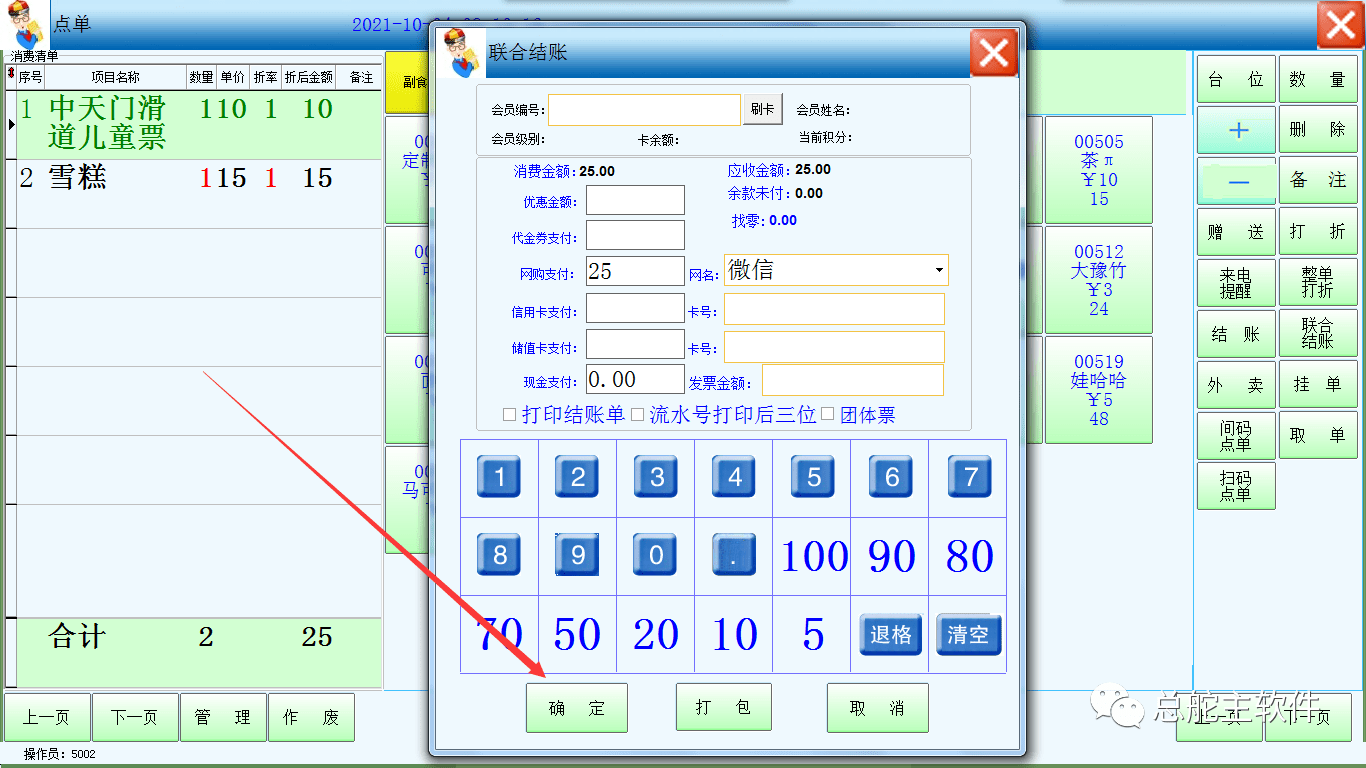Tap the number 3 keypad button

click(656, 477)
